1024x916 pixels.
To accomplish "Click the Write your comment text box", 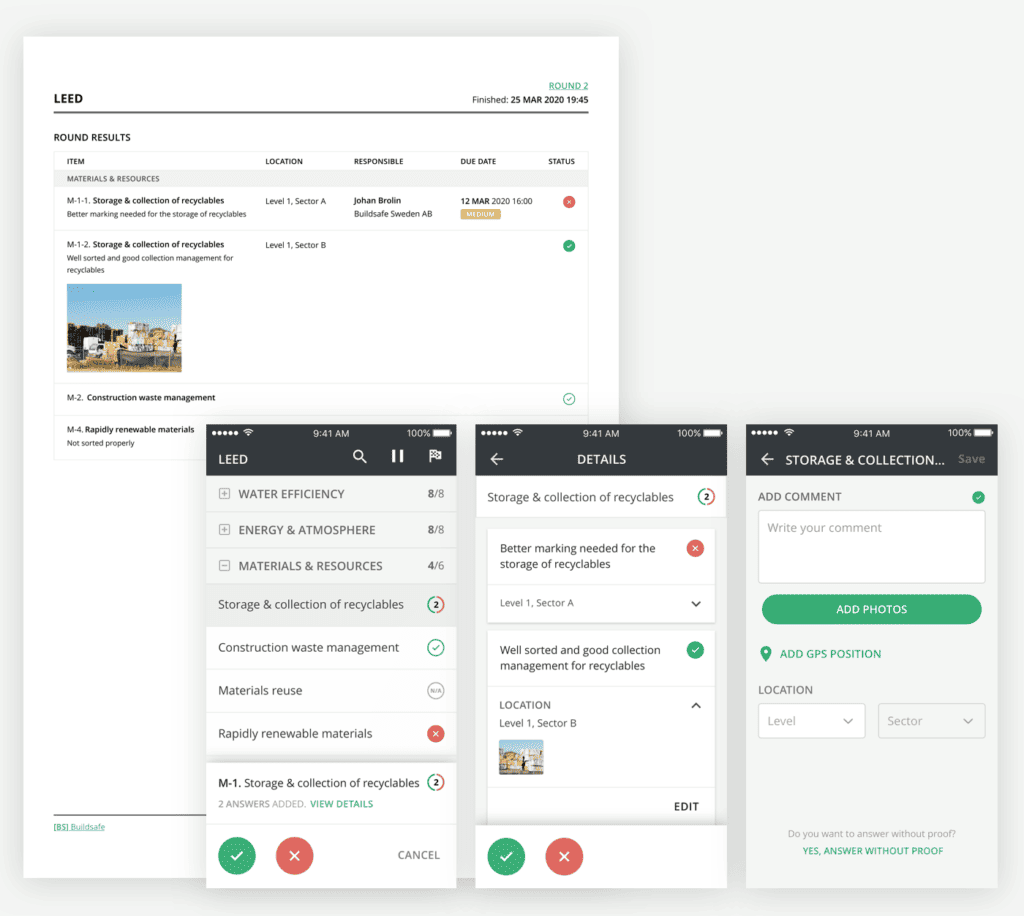I will click(871, 546).
